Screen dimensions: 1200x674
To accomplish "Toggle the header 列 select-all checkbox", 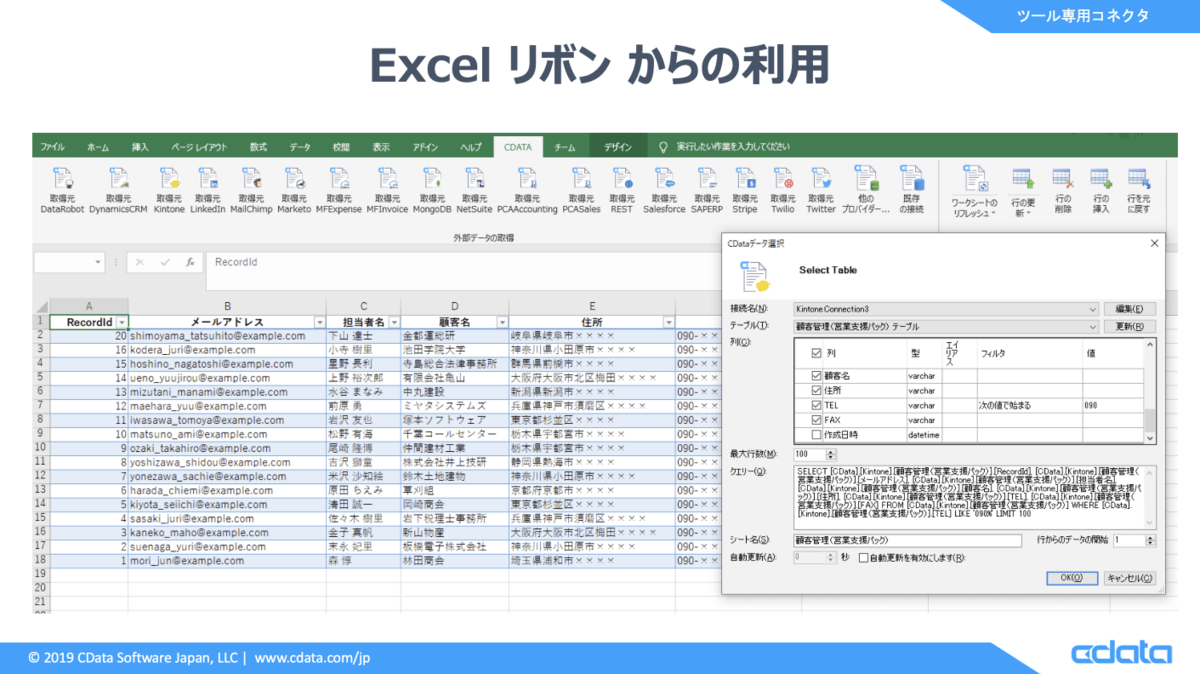I will click(x=816, y=353).
